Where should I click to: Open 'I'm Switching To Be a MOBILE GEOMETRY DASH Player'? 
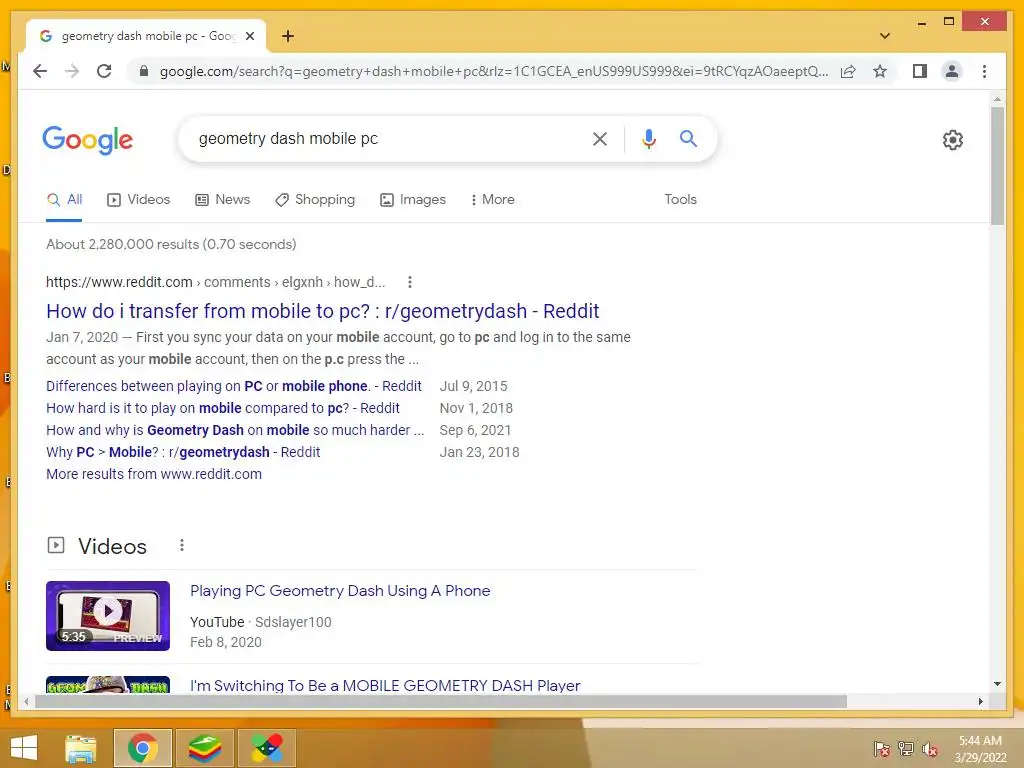[385, 685]
